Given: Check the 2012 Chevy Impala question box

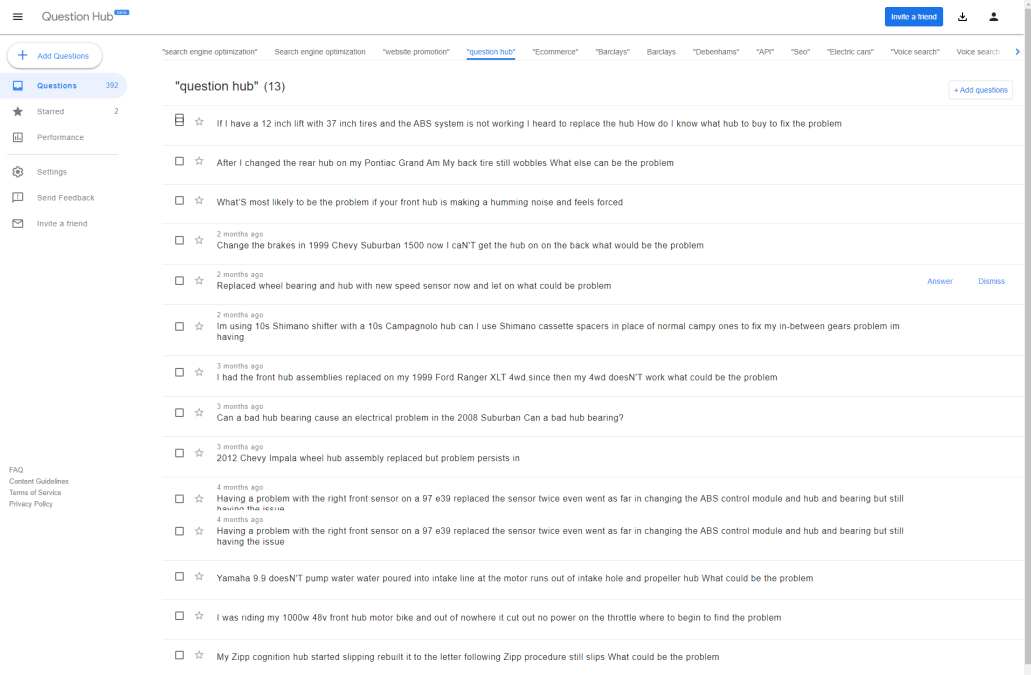Looking at the screenshot, I should click(x=180, y=454).
